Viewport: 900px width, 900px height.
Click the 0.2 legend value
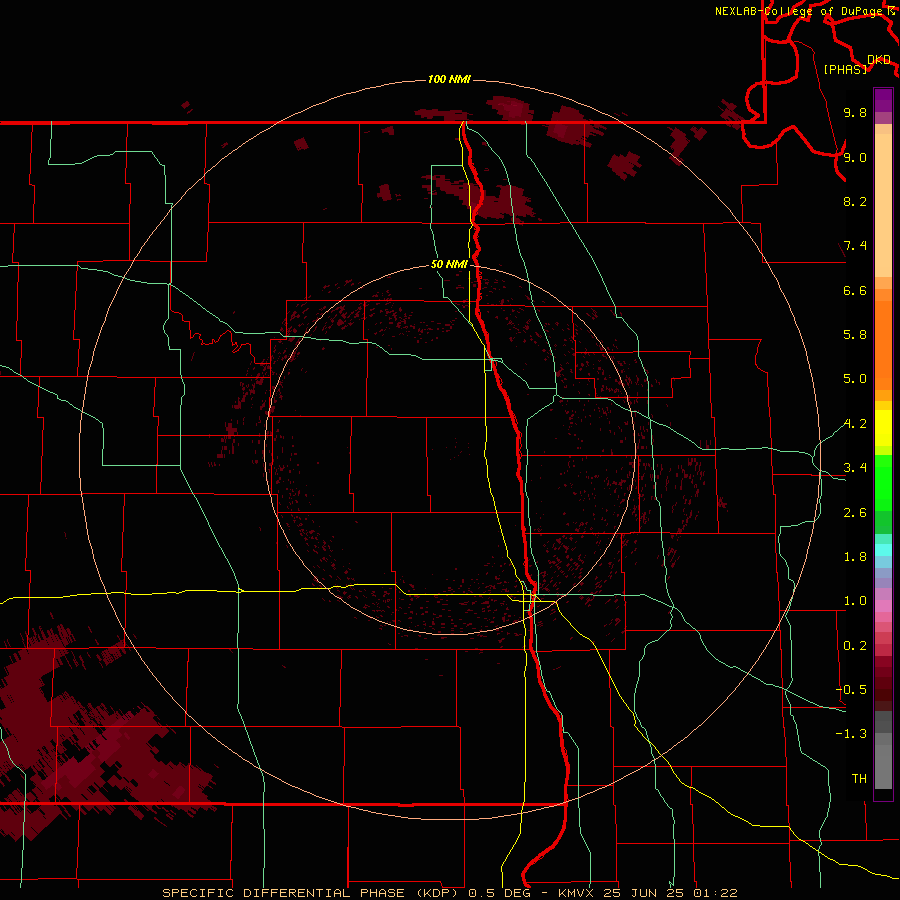[x=855, y=646]
